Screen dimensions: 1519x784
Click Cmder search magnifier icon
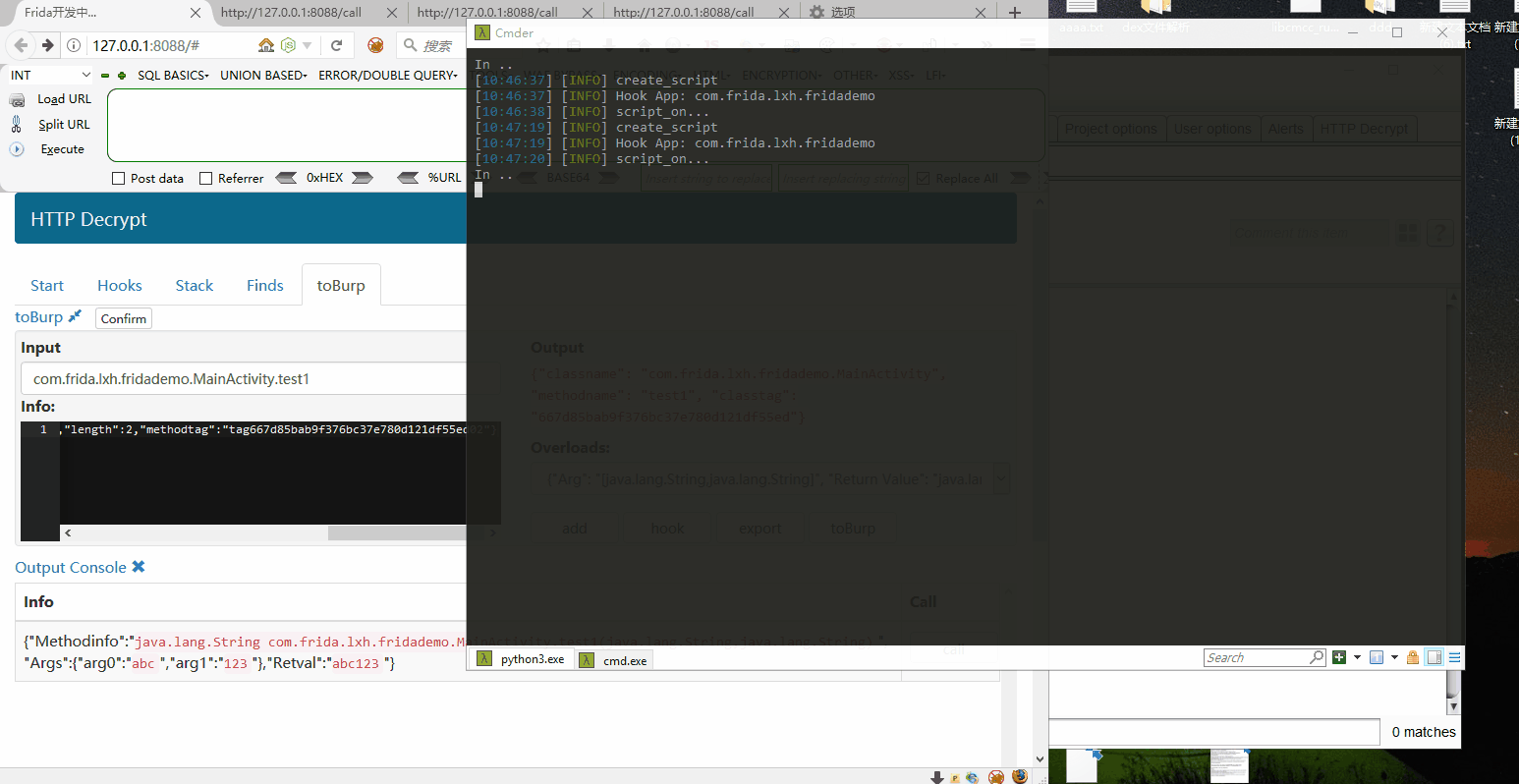tap(1317, 657)
